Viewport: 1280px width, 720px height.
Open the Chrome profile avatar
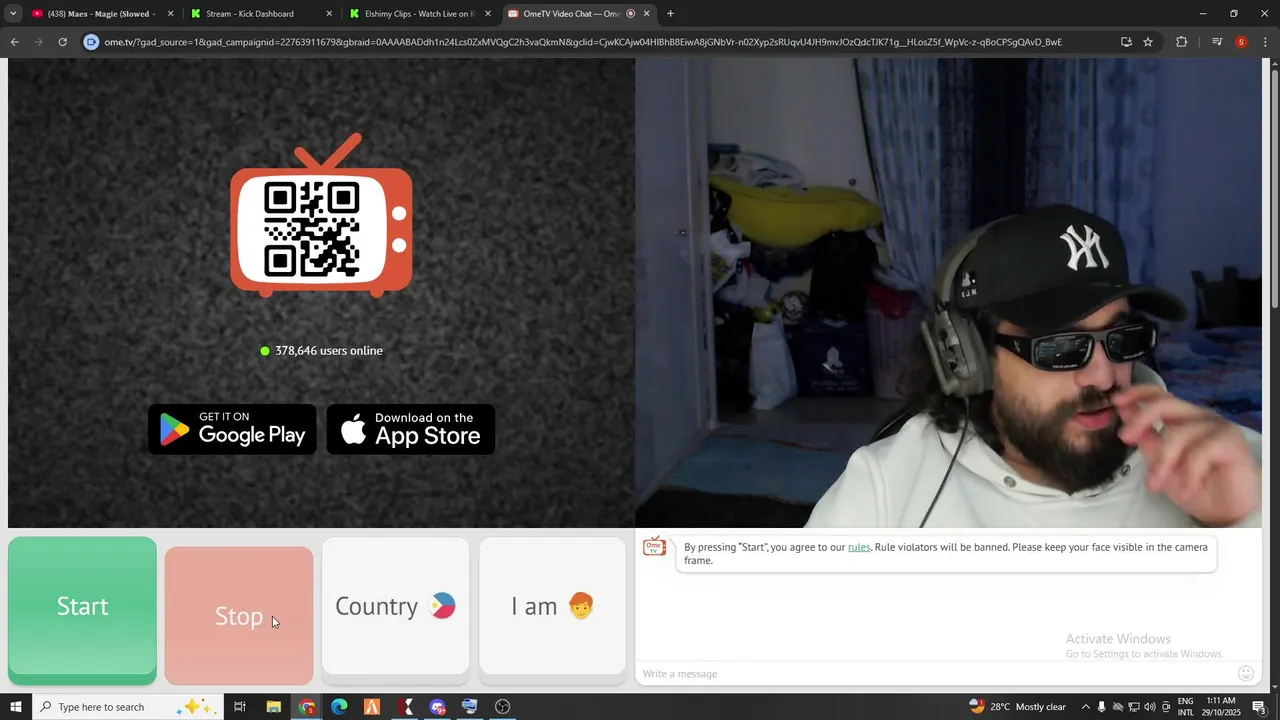[x=1241, y=42]
